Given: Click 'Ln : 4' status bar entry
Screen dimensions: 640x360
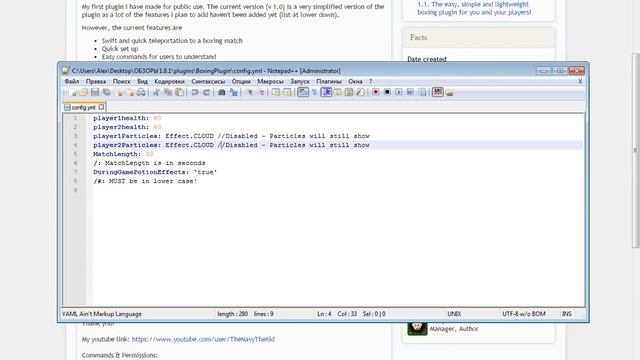Looking at the screenshot, I should tap(324, 314).
